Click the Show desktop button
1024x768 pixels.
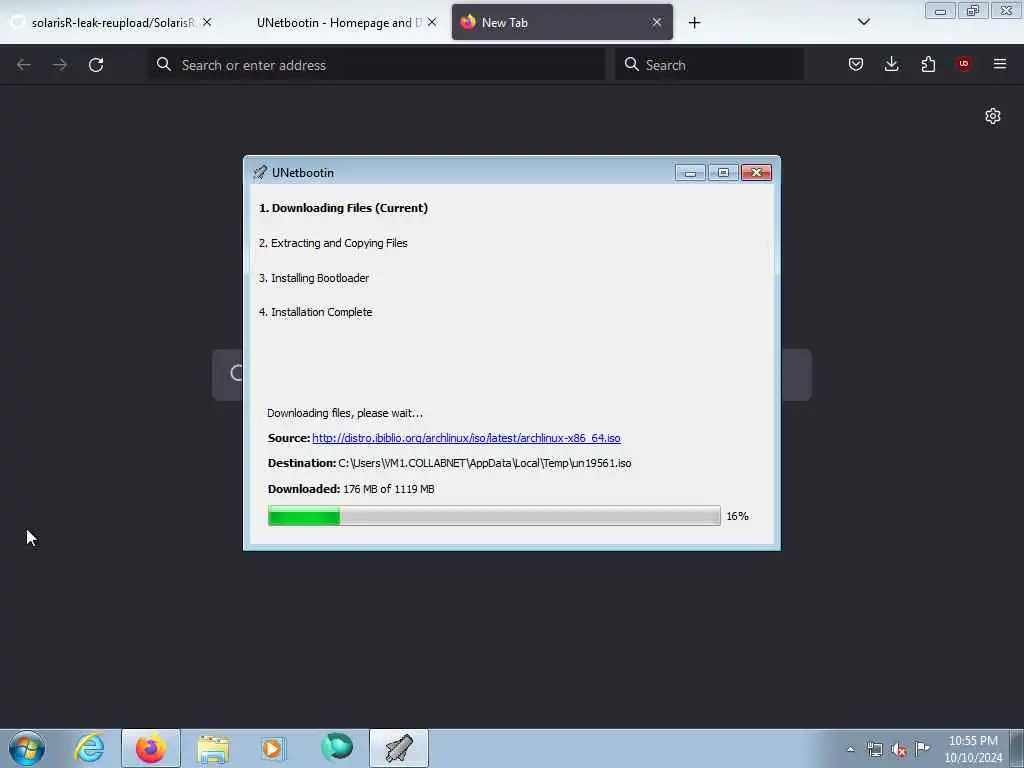pyautogui.click(x=1017, y=748)
